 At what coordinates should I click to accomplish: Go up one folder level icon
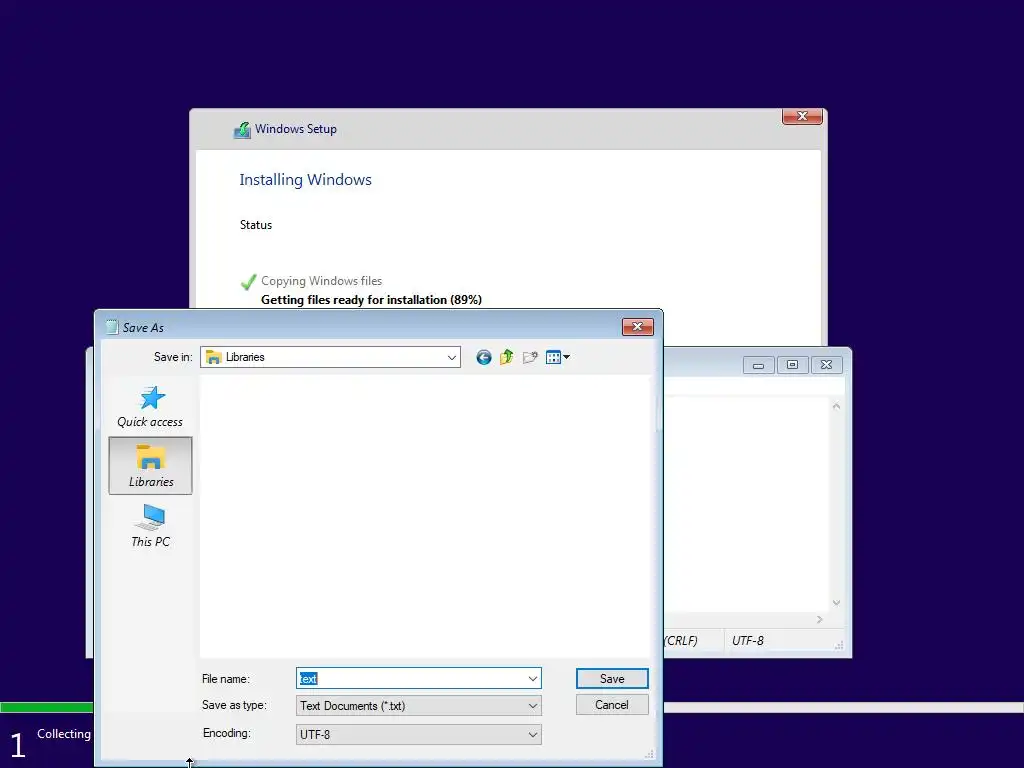[x=506, y=357]
